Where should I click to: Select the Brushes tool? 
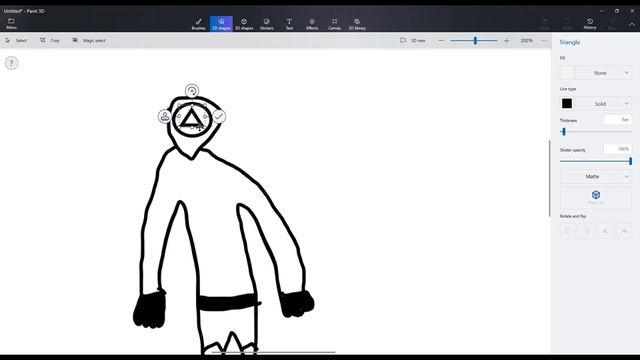[198, 24]
